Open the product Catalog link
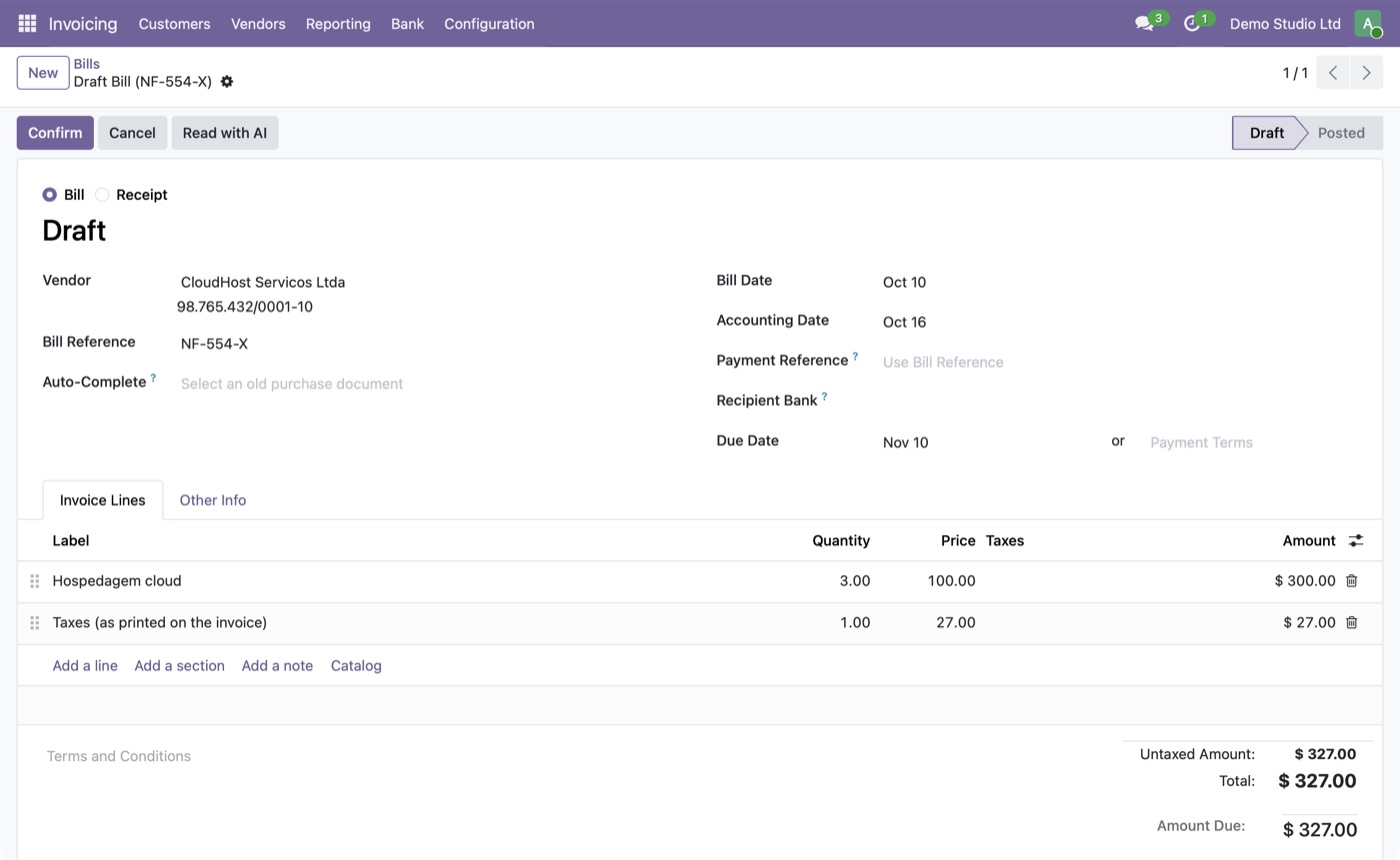Viewport: 1400px width, 860px height. point(356,666)
